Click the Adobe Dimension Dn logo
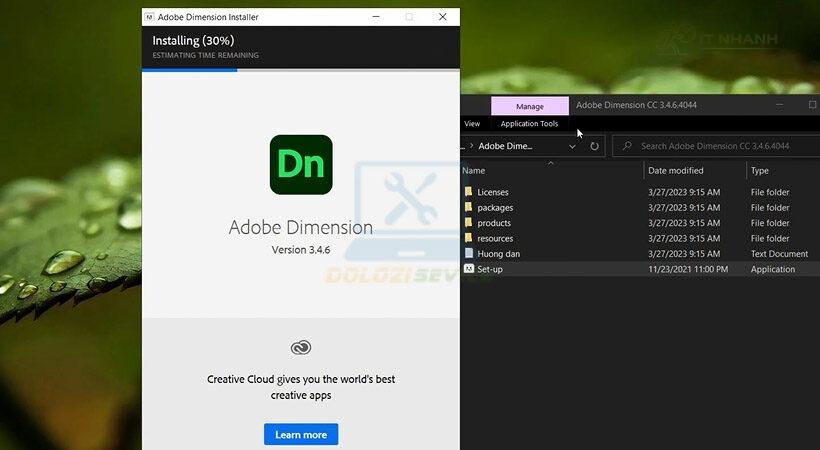 (301, 164)
